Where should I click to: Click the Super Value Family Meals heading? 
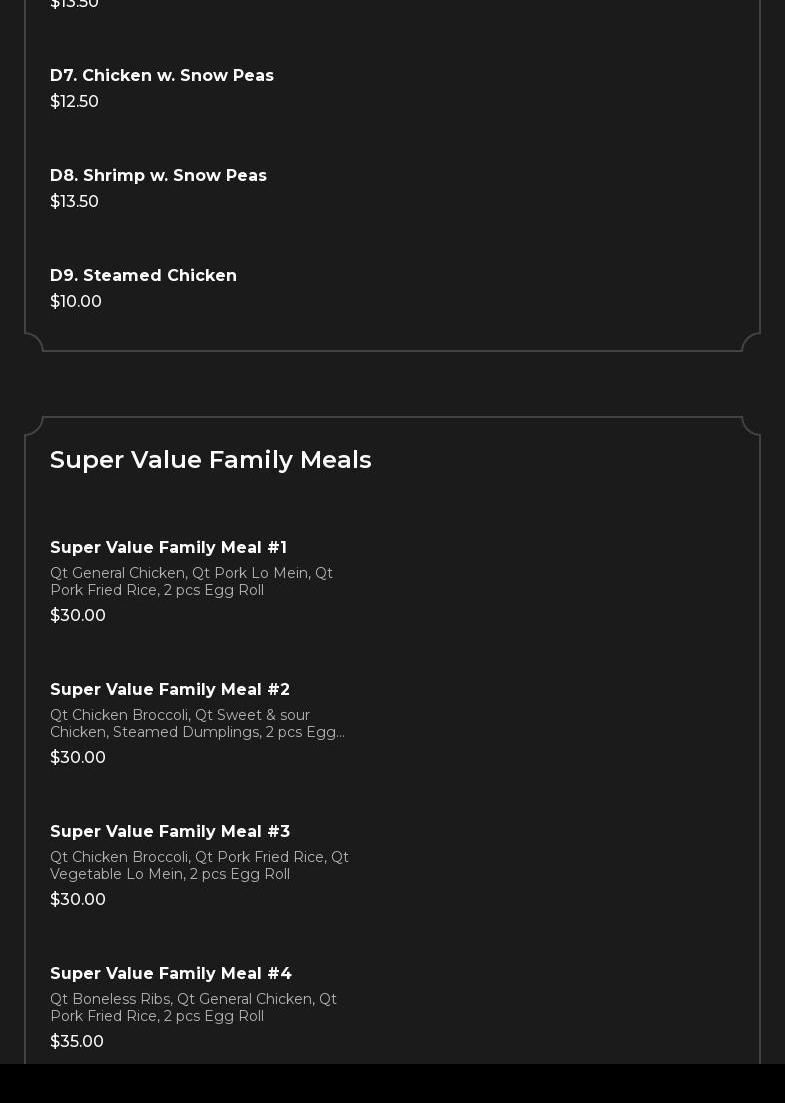(211, 460)
